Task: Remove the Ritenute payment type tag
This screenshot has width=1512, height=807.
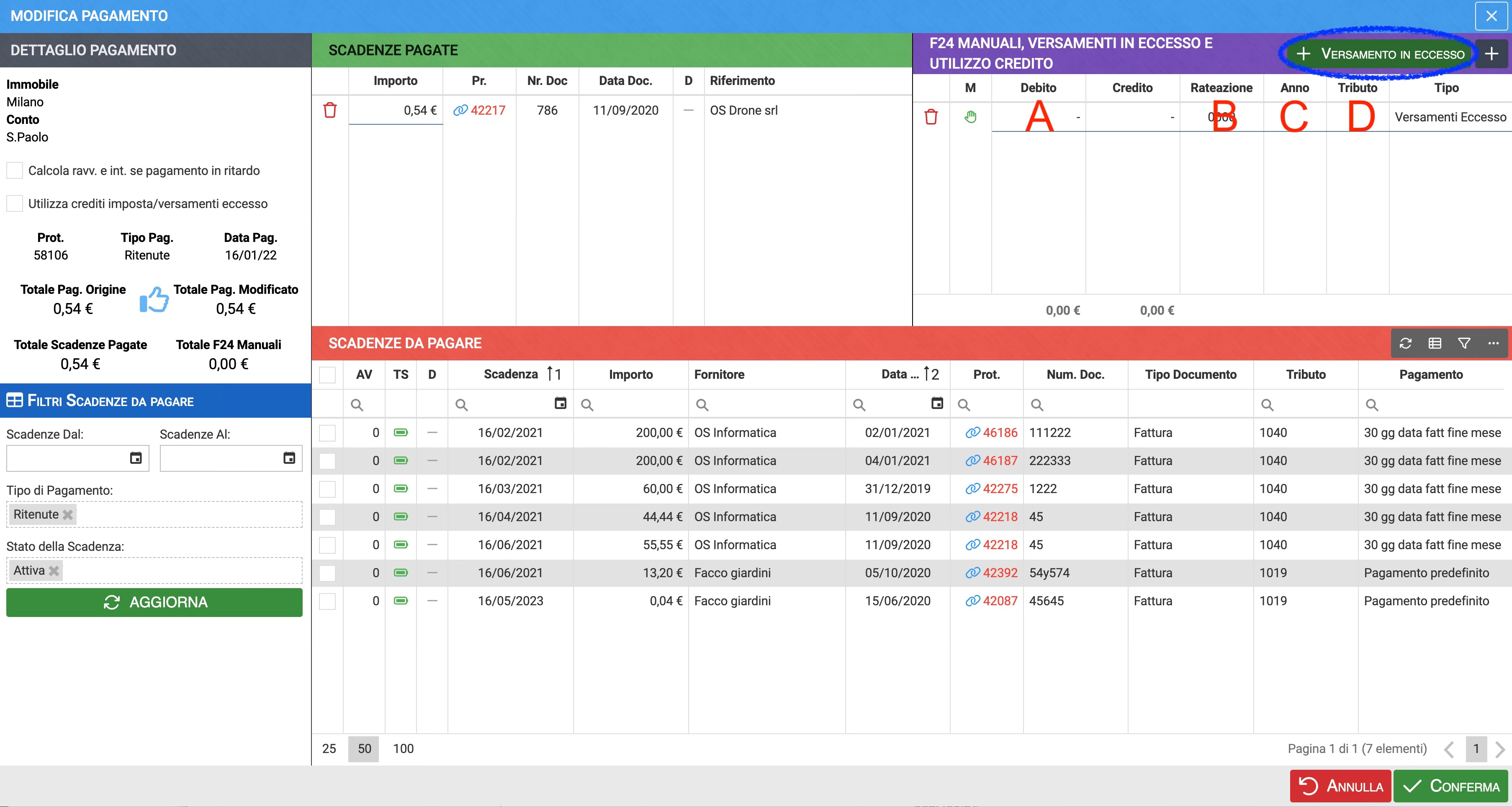Action: coord(68,515)
